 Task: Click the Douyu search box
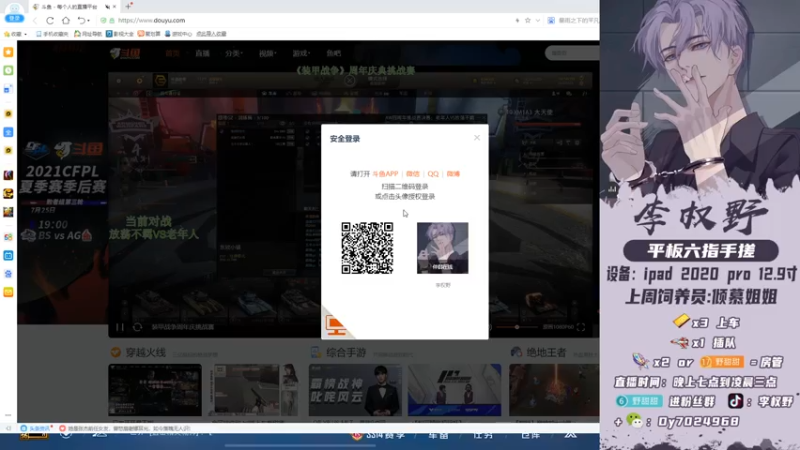coord(571,53)
